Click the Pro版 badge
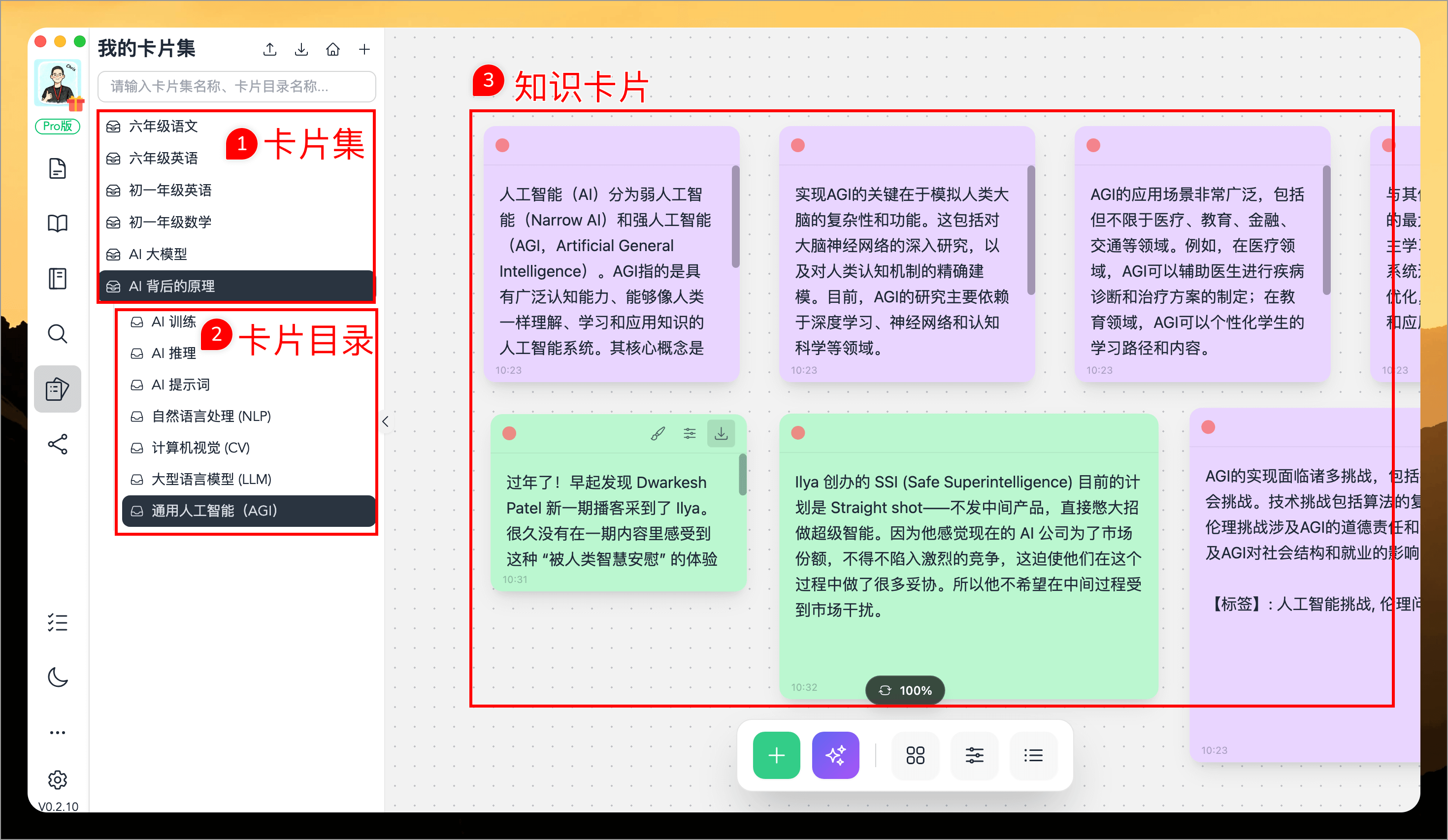Image resolution: width=1448 pixels, height=840 pixels. [58, 127]
